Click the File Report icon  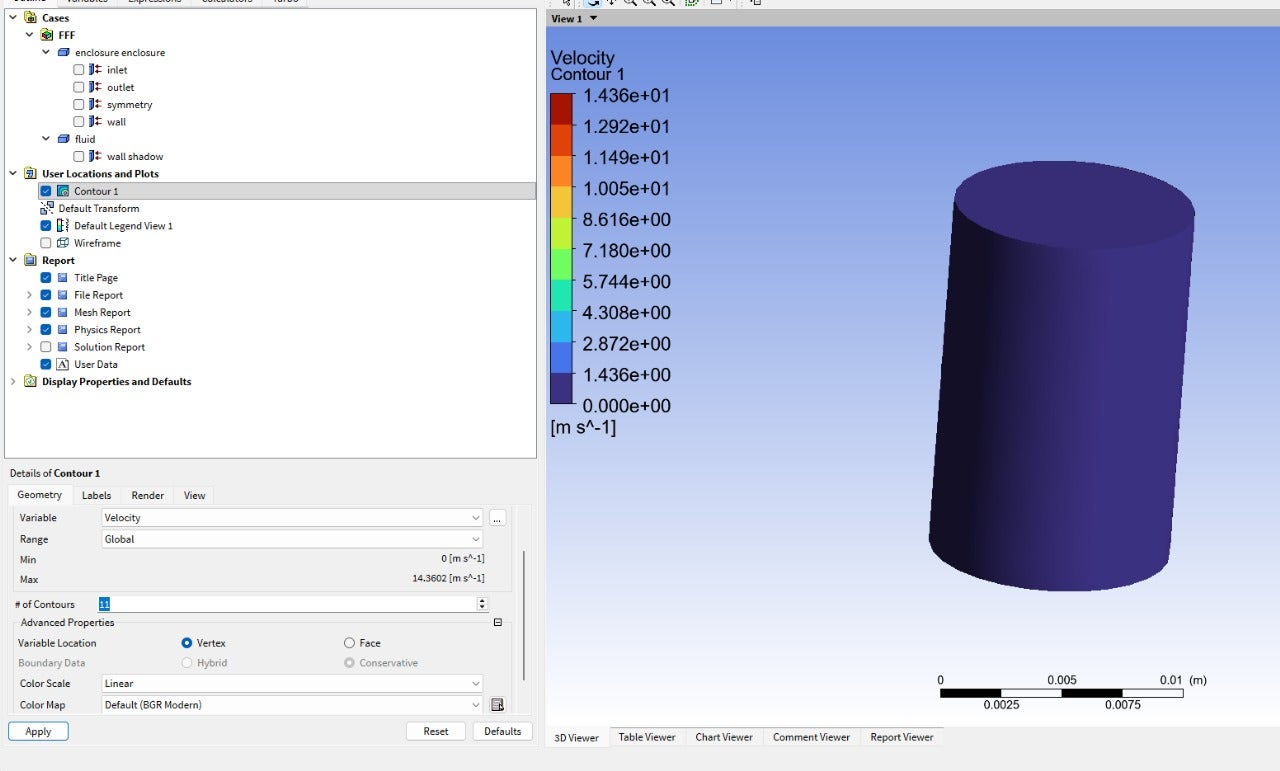63,295
